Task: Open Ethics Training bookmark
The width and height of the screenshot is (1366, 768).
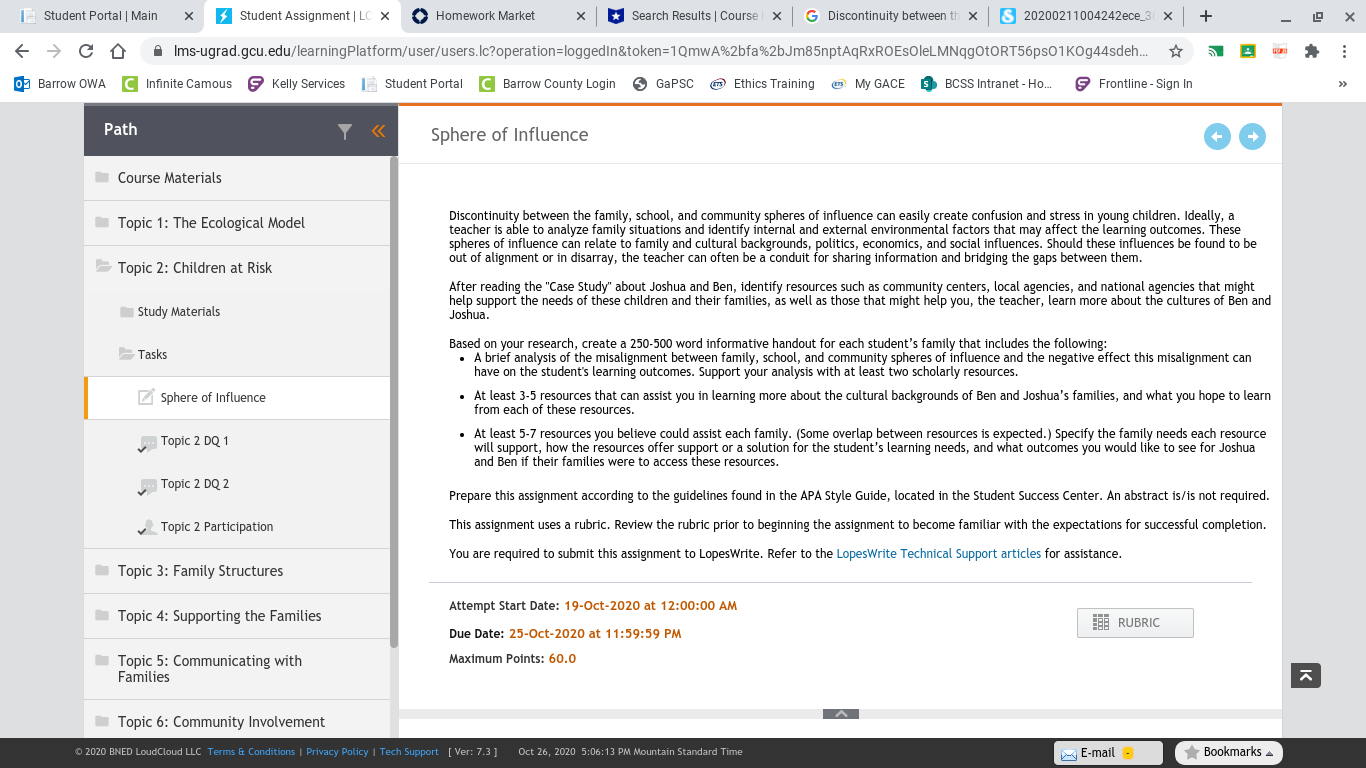Action: click(x=762, y=84)
